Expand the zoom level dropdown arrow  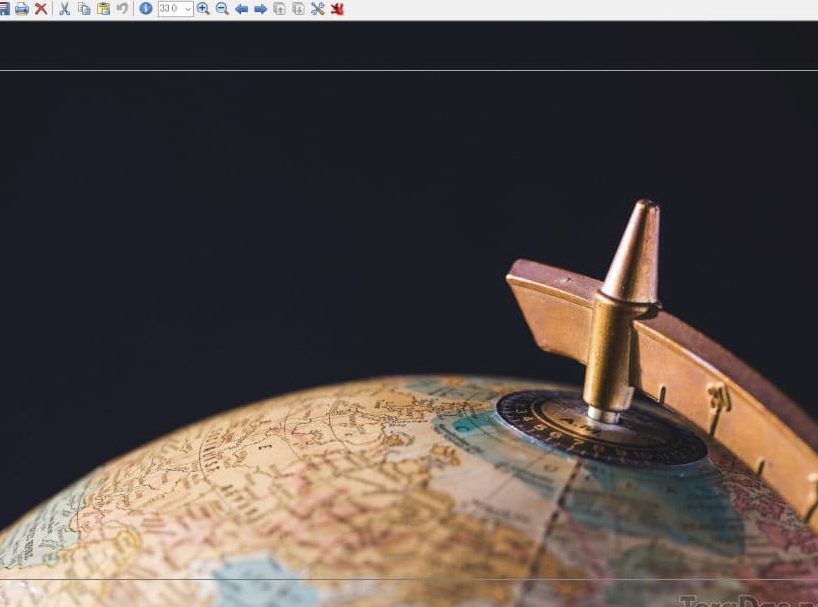coord(188,9)
